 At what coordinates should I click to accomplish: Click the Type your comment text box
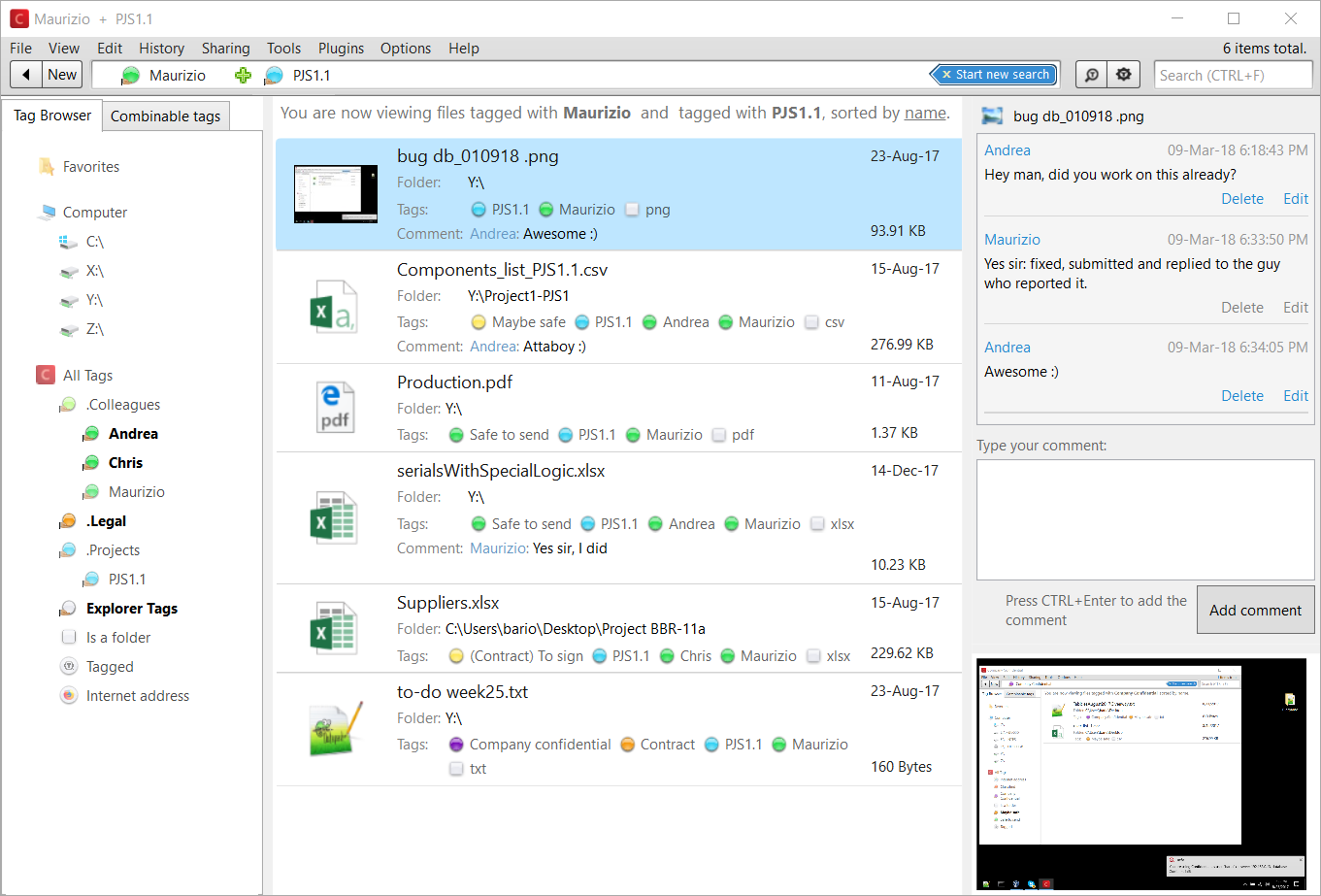[x=1145, y=519]
